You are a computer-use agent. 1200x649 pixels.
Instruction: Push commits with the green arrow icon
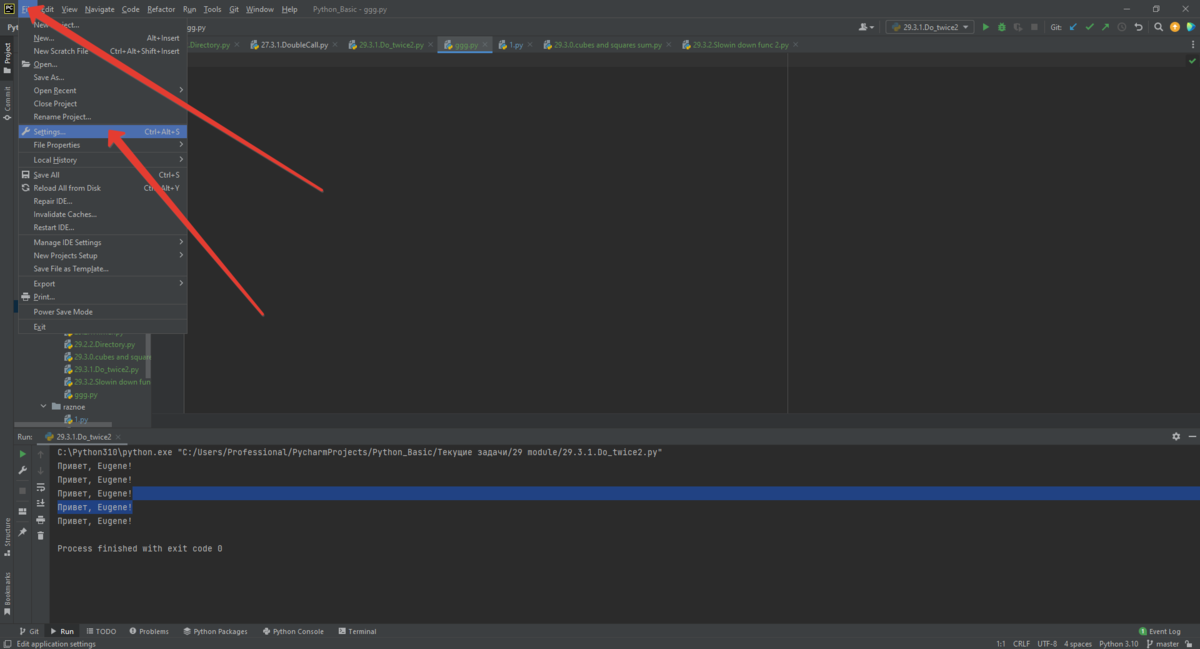click(1105, 27)
